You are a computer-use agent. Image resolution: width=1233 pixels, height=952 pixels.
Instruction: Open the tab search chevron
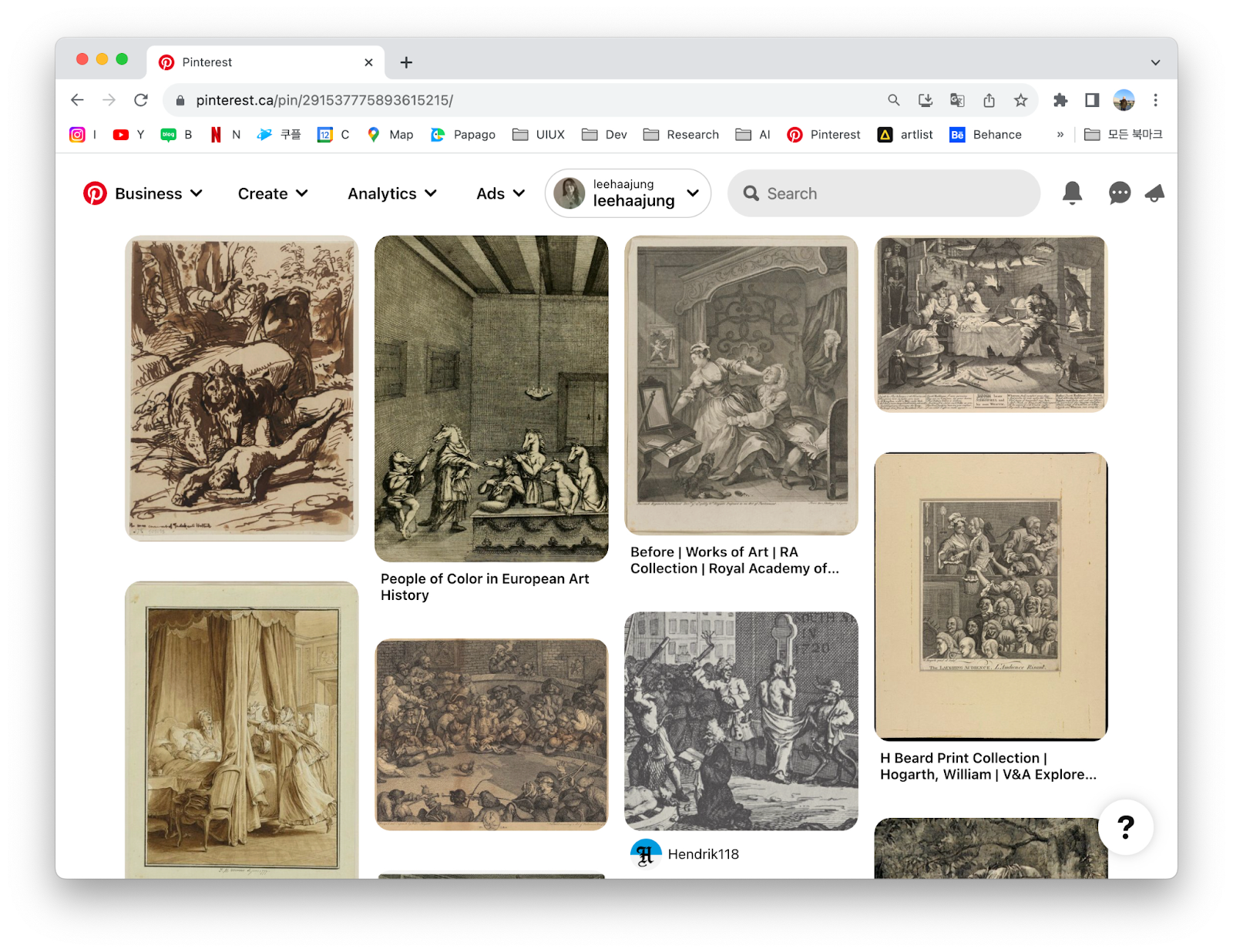pos(1155,62)
